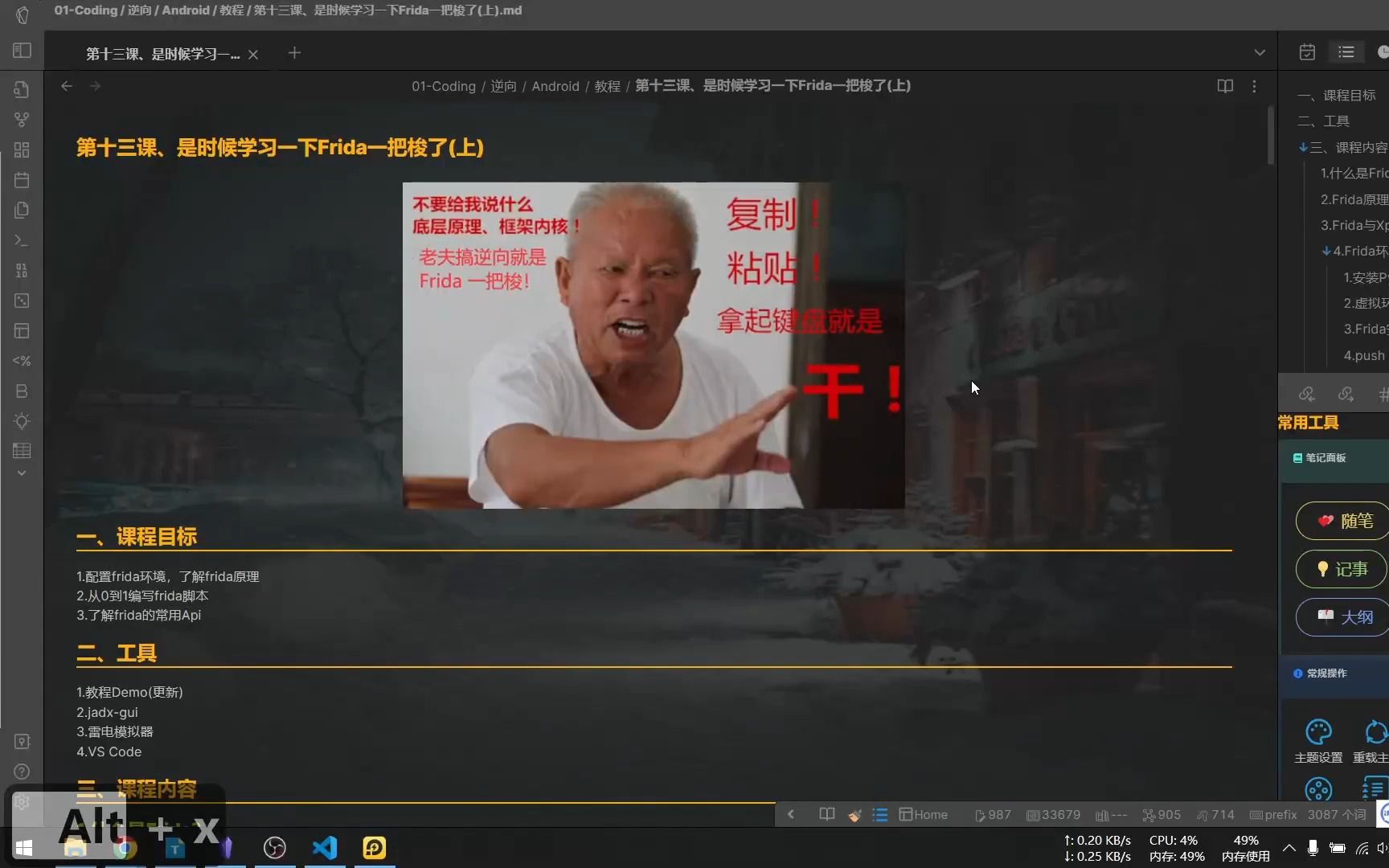Switch to the 第十三课 note tab
This screenshot has width=1389, height=868.
click(x=162, y=54)
